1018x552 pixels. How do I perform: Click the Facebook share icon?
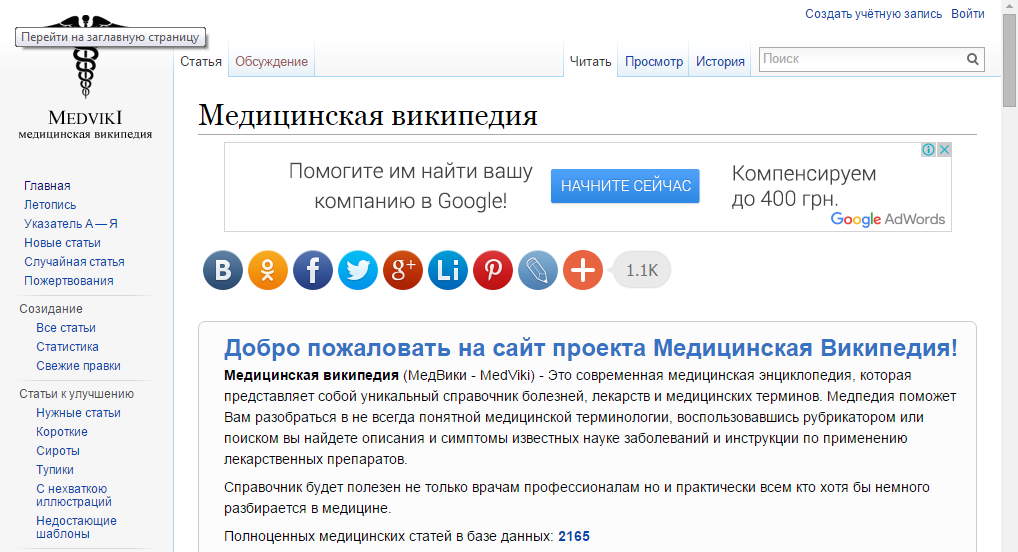313,270
